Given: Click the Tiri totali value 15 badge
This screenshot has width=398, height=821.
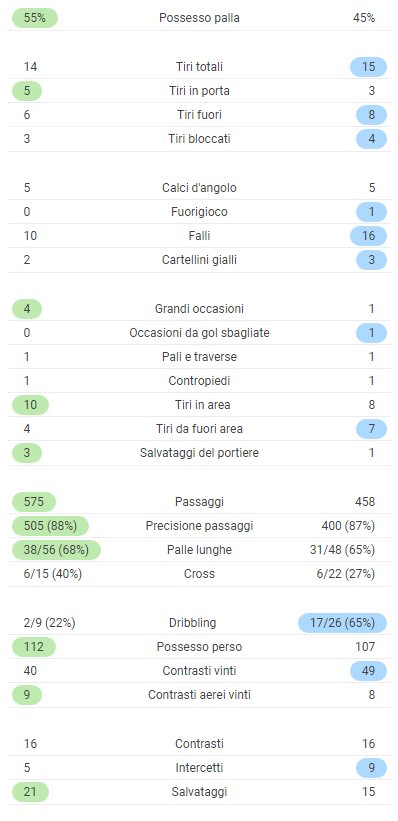Looking at the screenshot, I should pos(369,67).
